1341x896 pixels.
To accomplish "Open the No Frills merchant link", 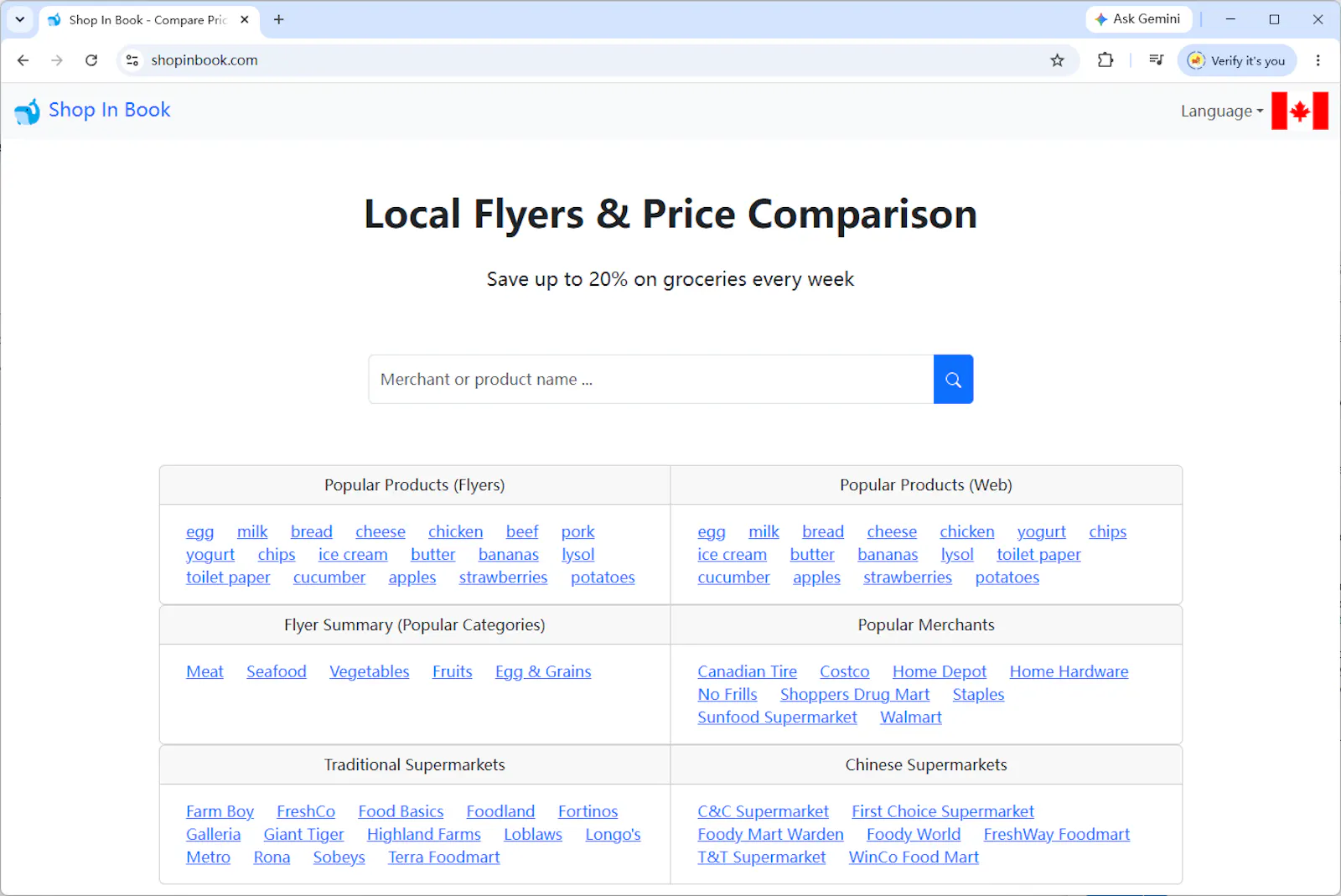I will (x=727, y=694).
